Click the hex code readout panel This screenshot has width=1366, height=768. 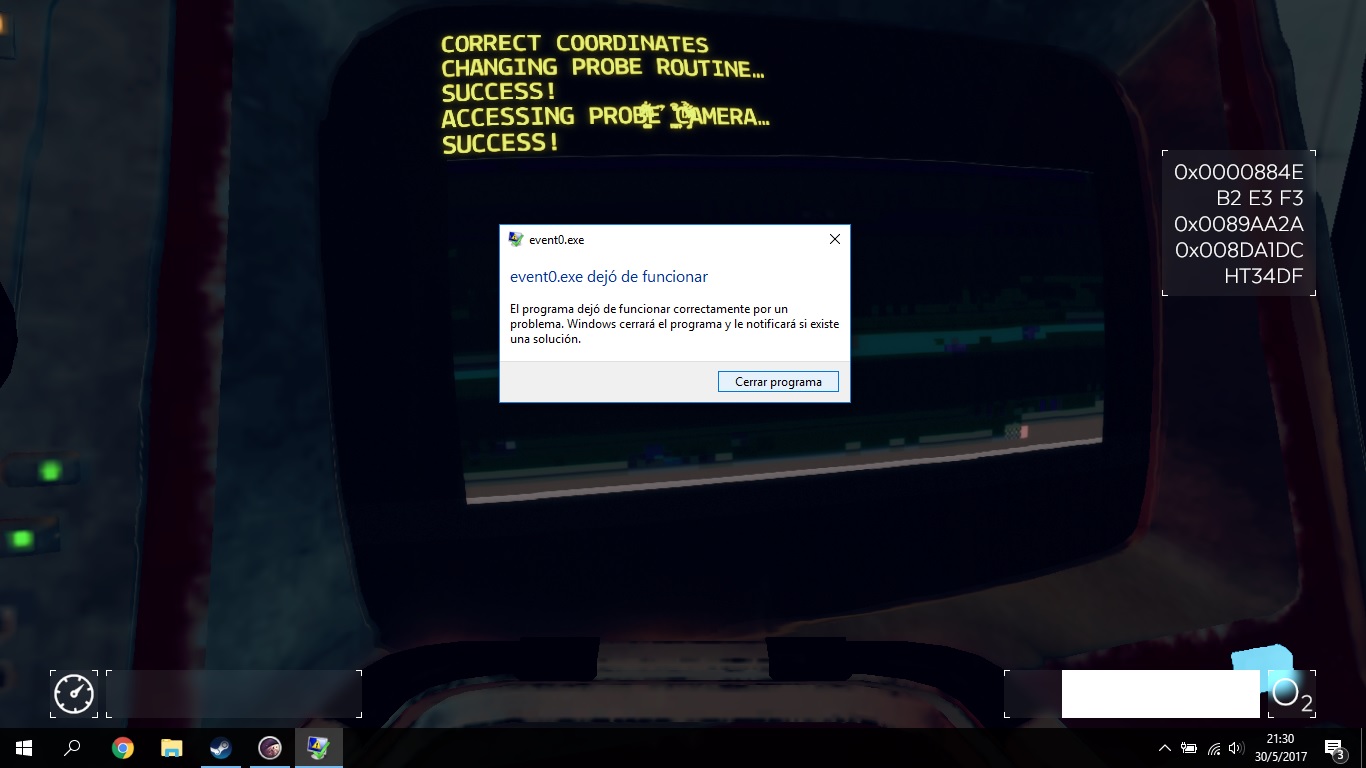click(1238, 224)
